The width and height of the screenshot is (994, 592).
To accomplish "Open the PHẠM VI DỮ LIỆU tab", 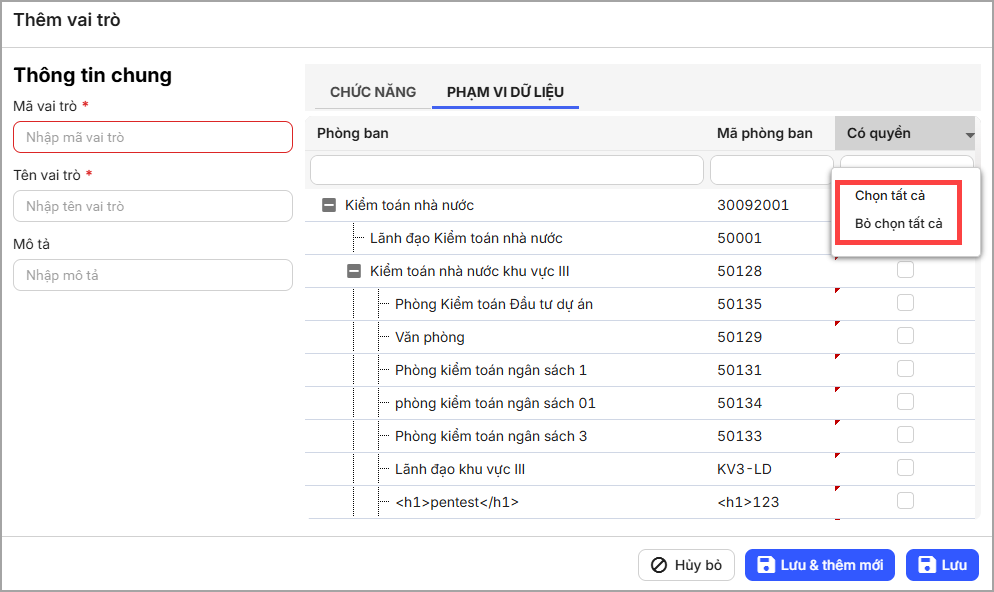I will point(505,92).
